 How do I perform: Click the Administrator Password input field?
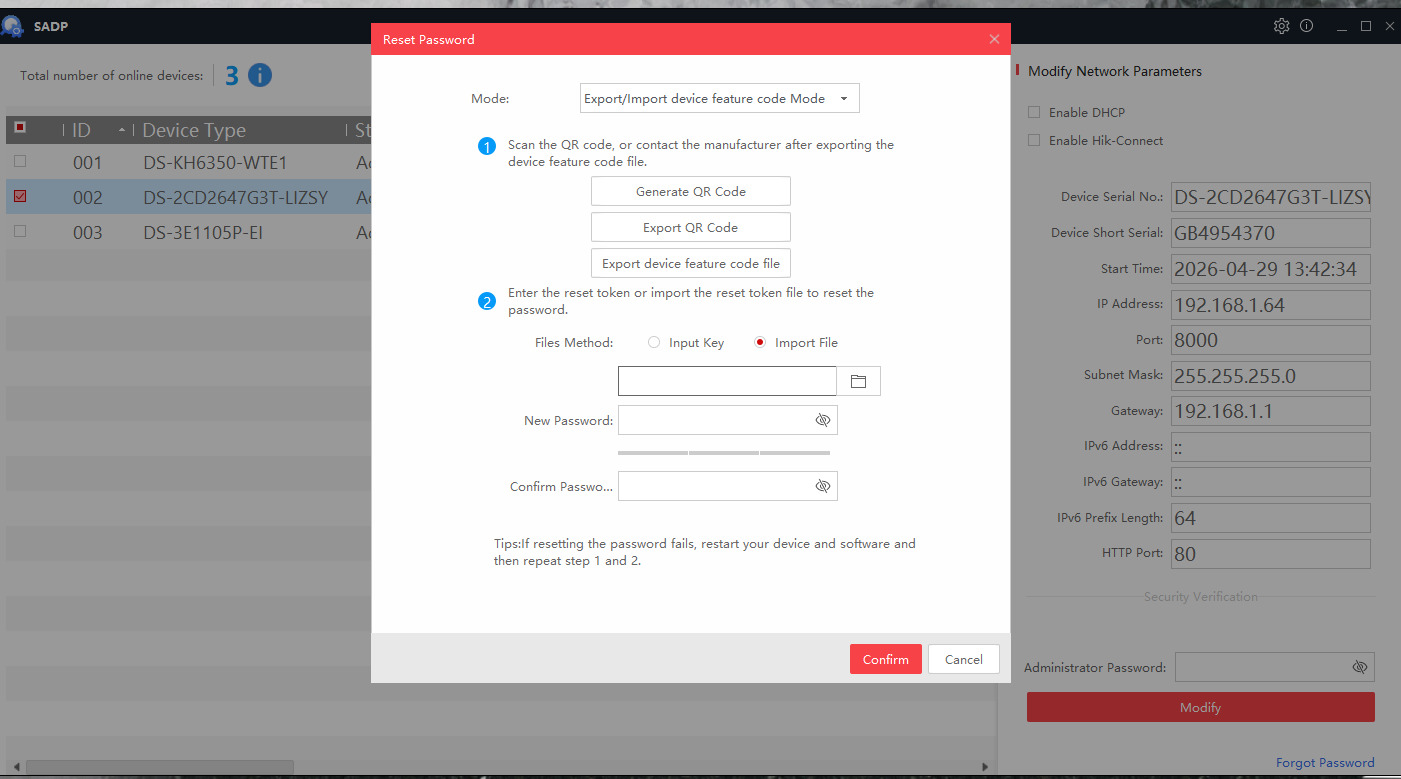click(1274, 667)
